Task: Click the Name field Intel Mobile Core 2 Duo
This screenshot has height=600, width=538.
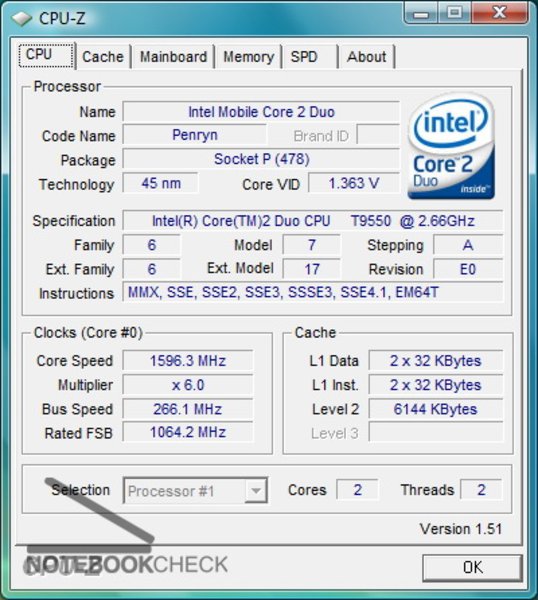Action: [x=261, y=112]
